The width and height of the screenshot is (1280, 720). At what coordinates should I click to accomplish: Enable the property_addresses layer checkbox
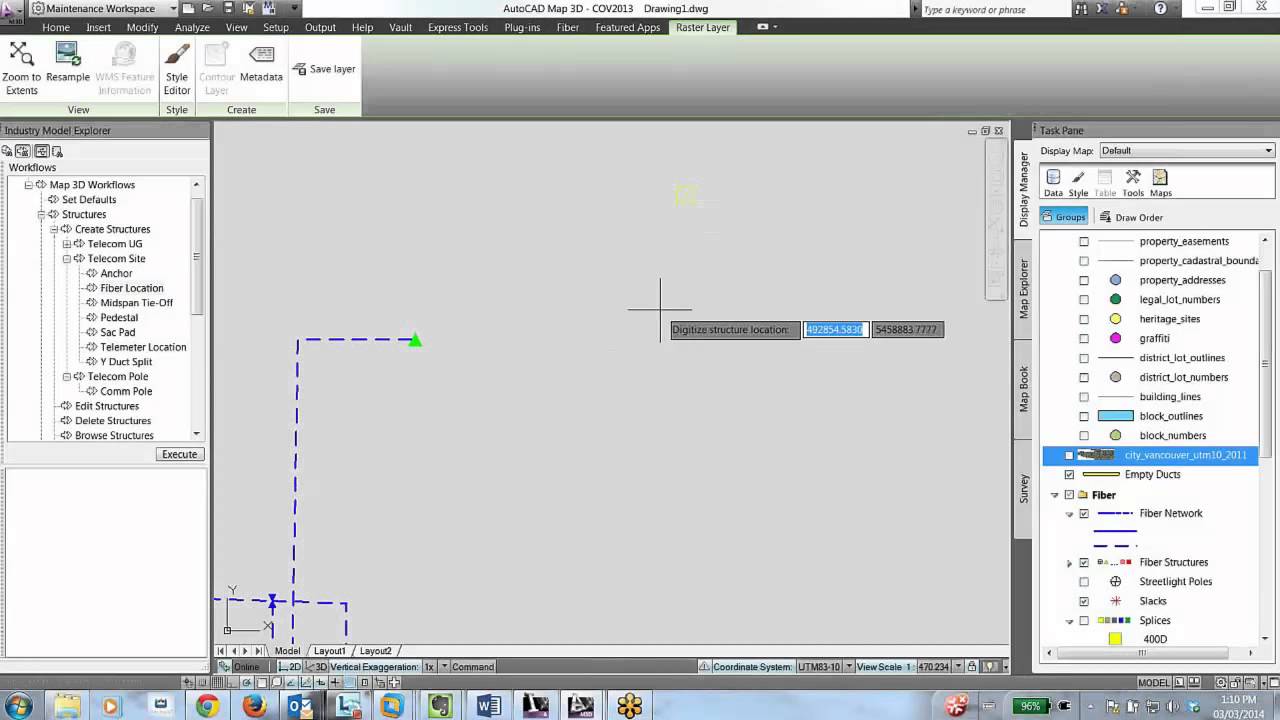pyautogui.click(x=1084, y=281)
